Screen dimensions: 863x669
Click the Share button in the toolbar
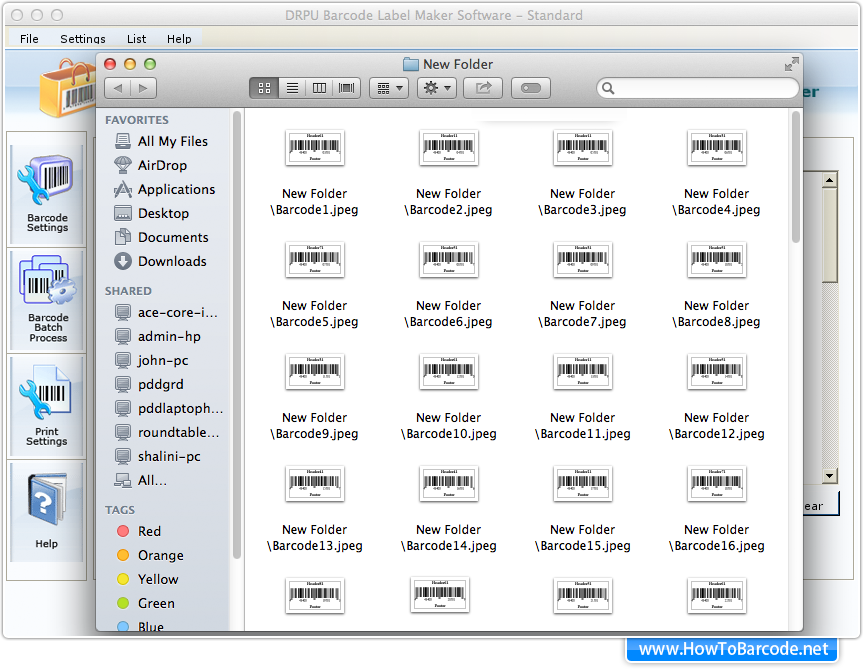[483, 87]
